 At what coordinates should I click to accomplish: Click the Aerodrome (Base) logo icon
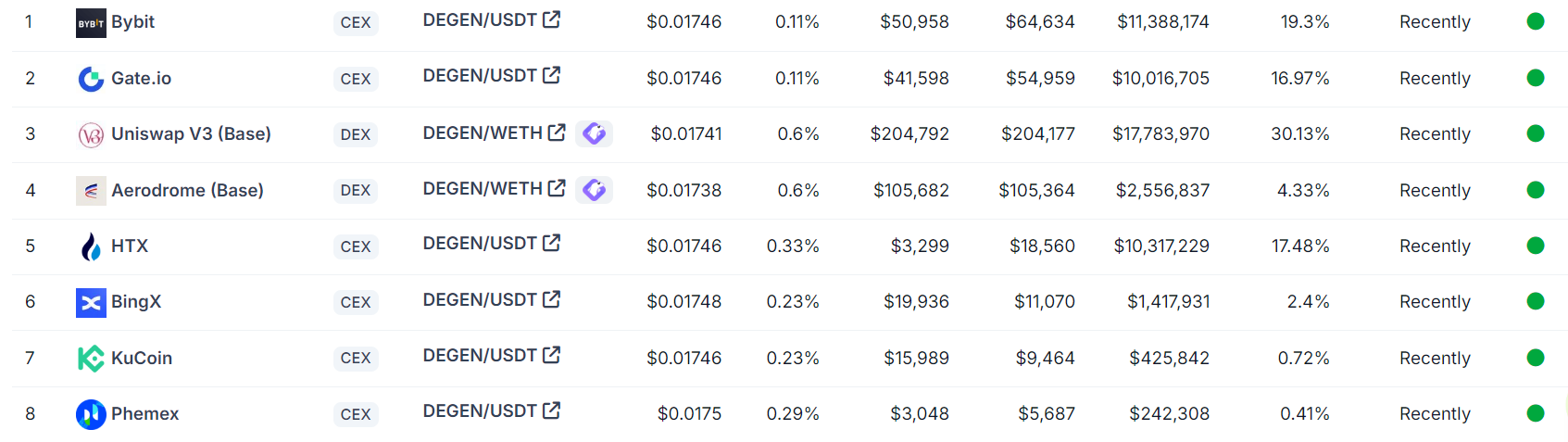click(91, 191)
